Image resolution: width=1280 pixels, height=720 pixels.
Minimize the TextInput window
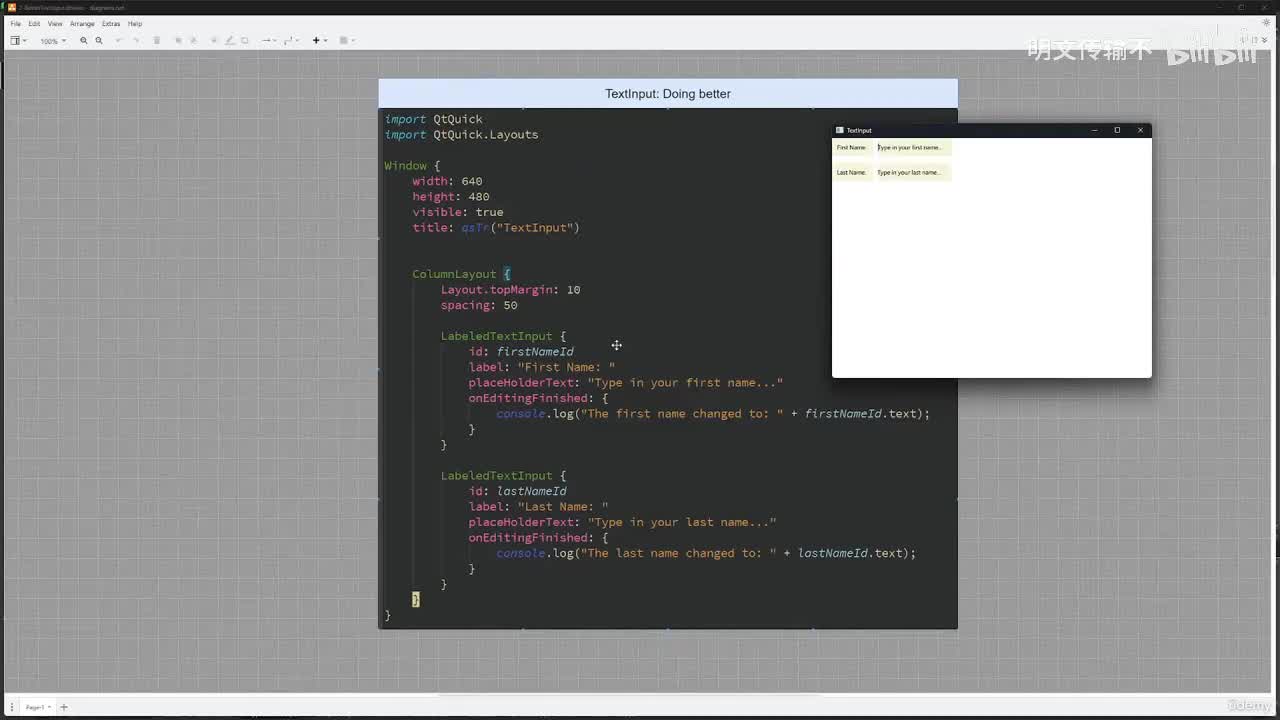(1095, 130)
